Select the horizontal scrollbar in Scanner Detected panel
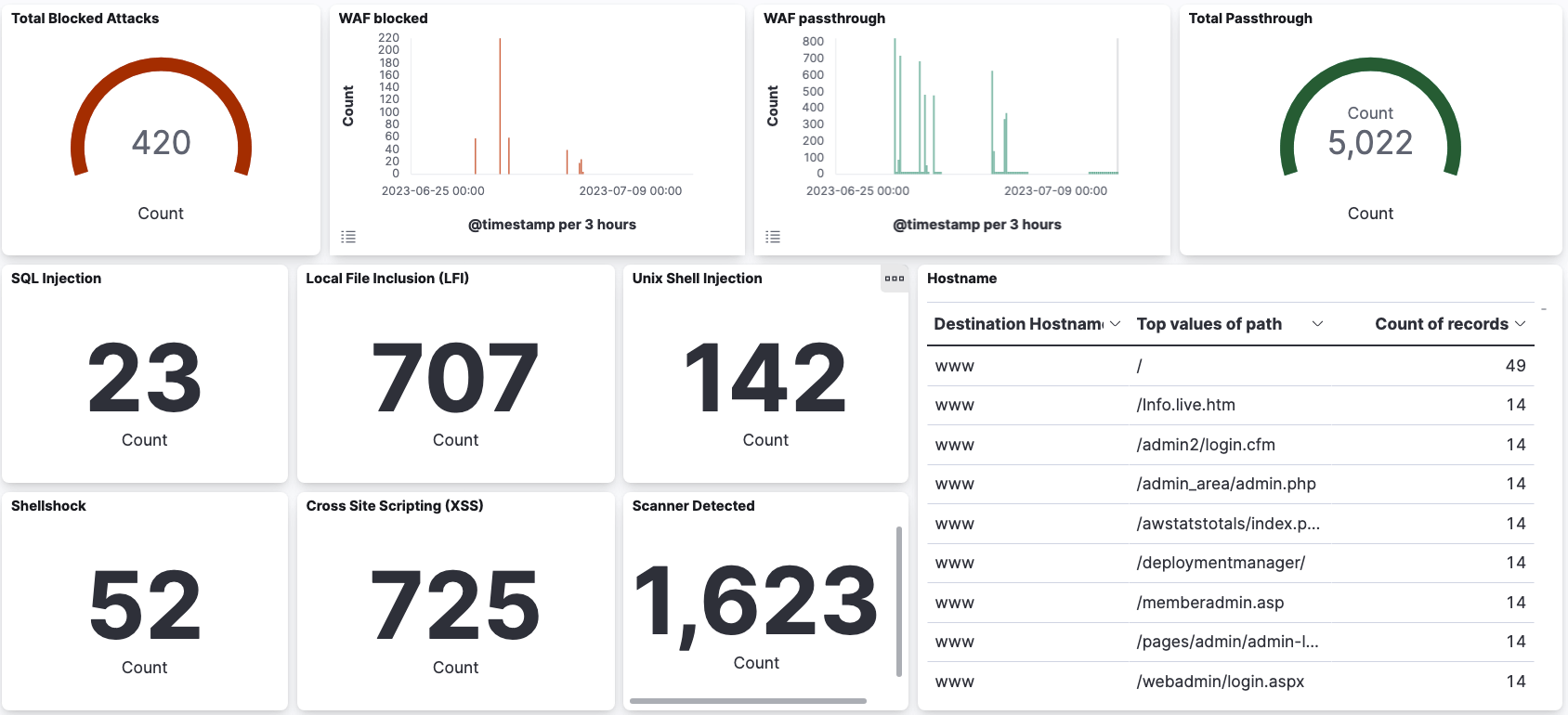The image size is (1568, 715). pos(748,701)
